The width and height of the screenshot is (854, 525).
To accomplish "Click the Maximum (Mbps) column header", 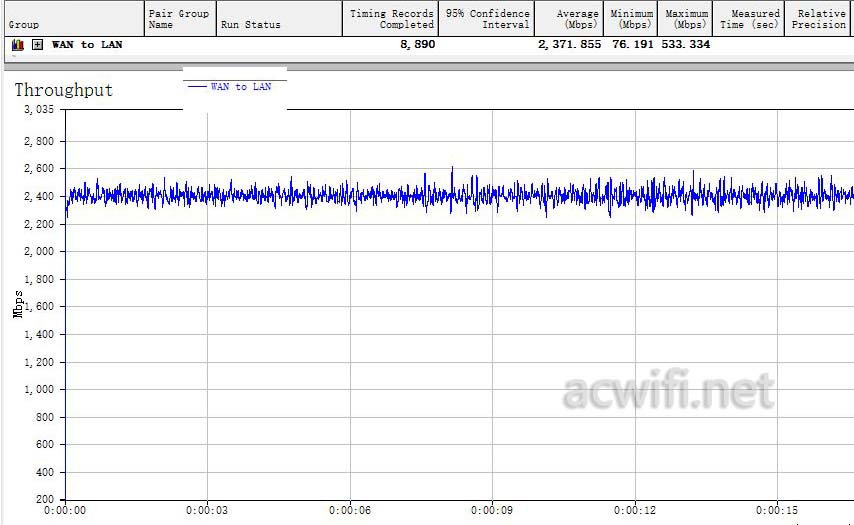I will (x=685, y=19).
